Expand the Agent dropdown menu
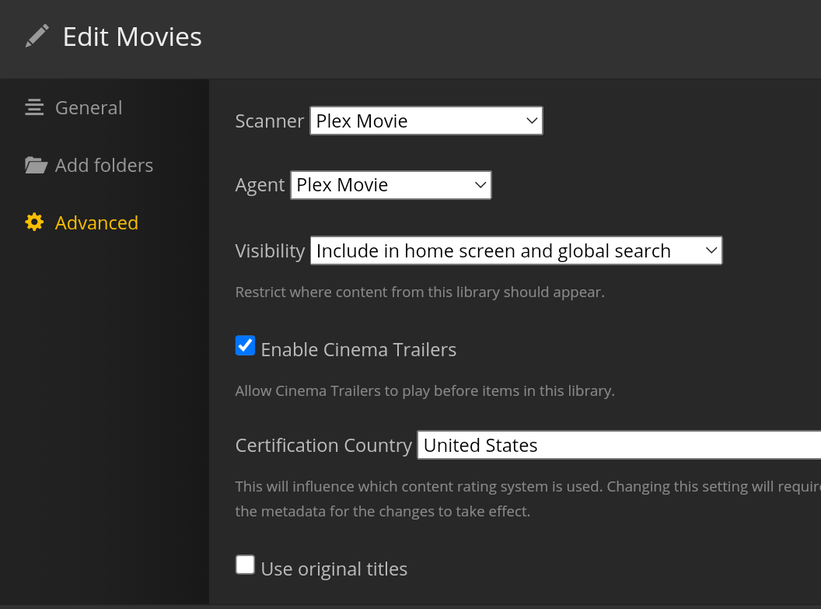 (x=391, y=185)
